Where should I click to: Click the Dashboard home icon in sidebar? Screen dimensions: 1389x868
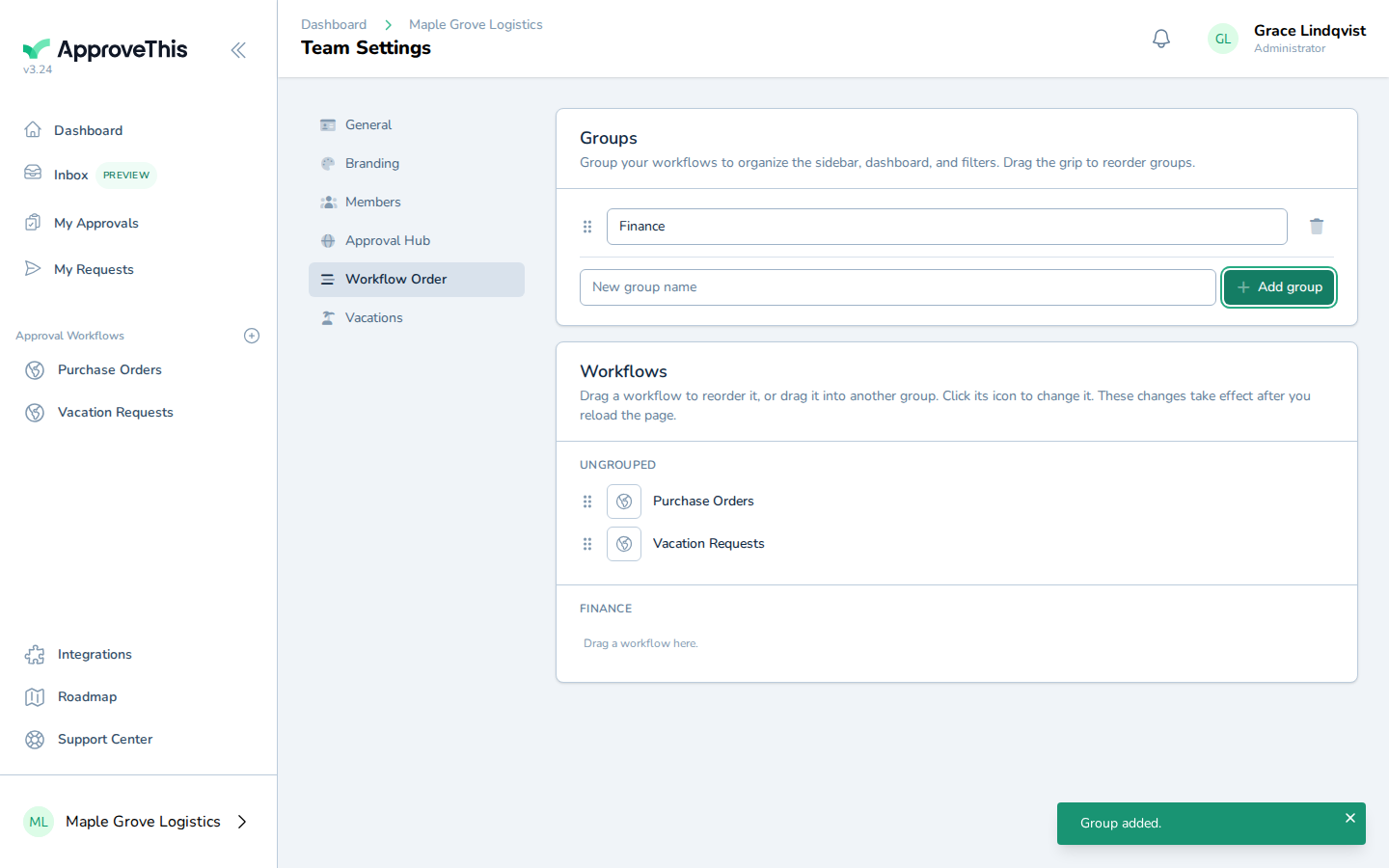point(33,129)
